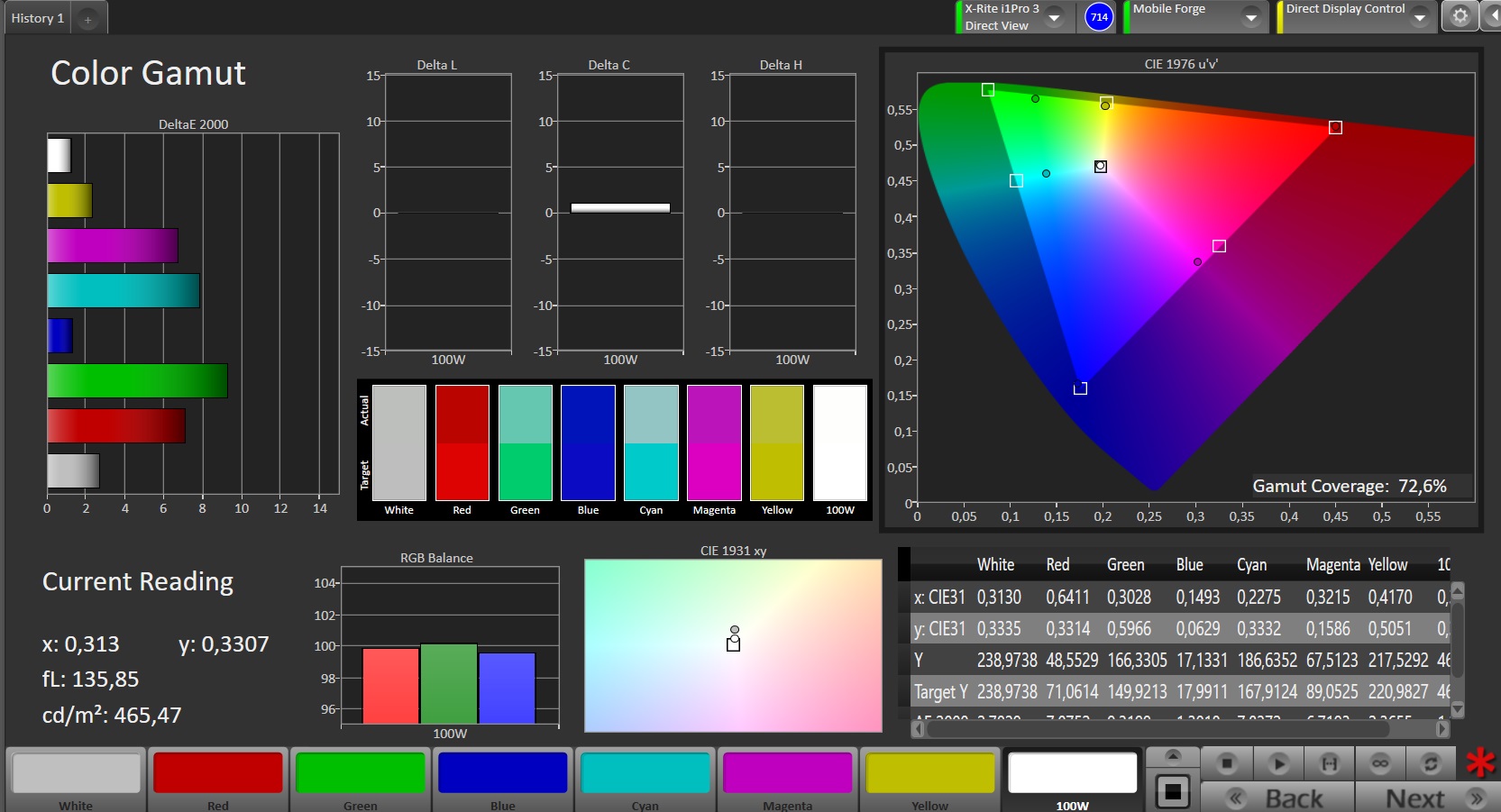Enable continuous read with the infinity icon
The image size is (1501, 812).
click(x=1380, y=763)
